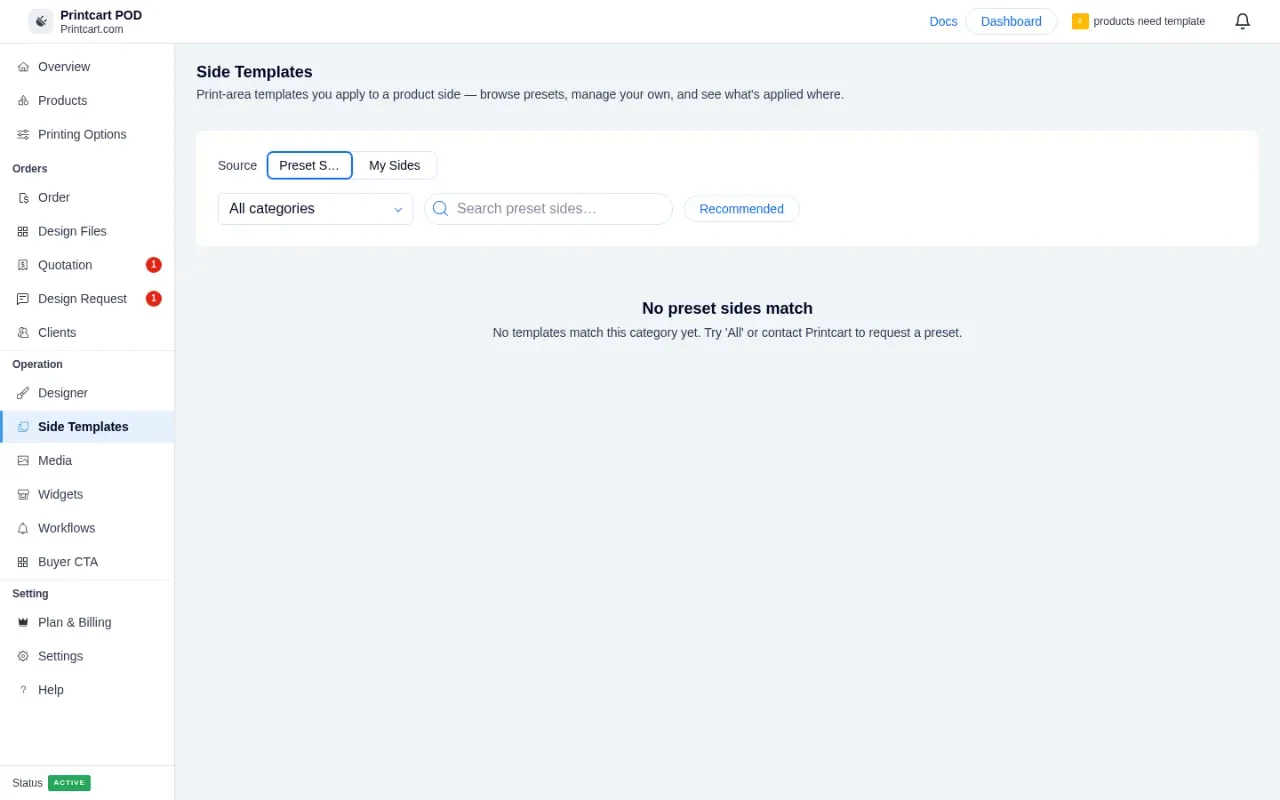Click the 'Setting' section label
This screenshot has height=800, width=1280.
click(x=30, y=594)
